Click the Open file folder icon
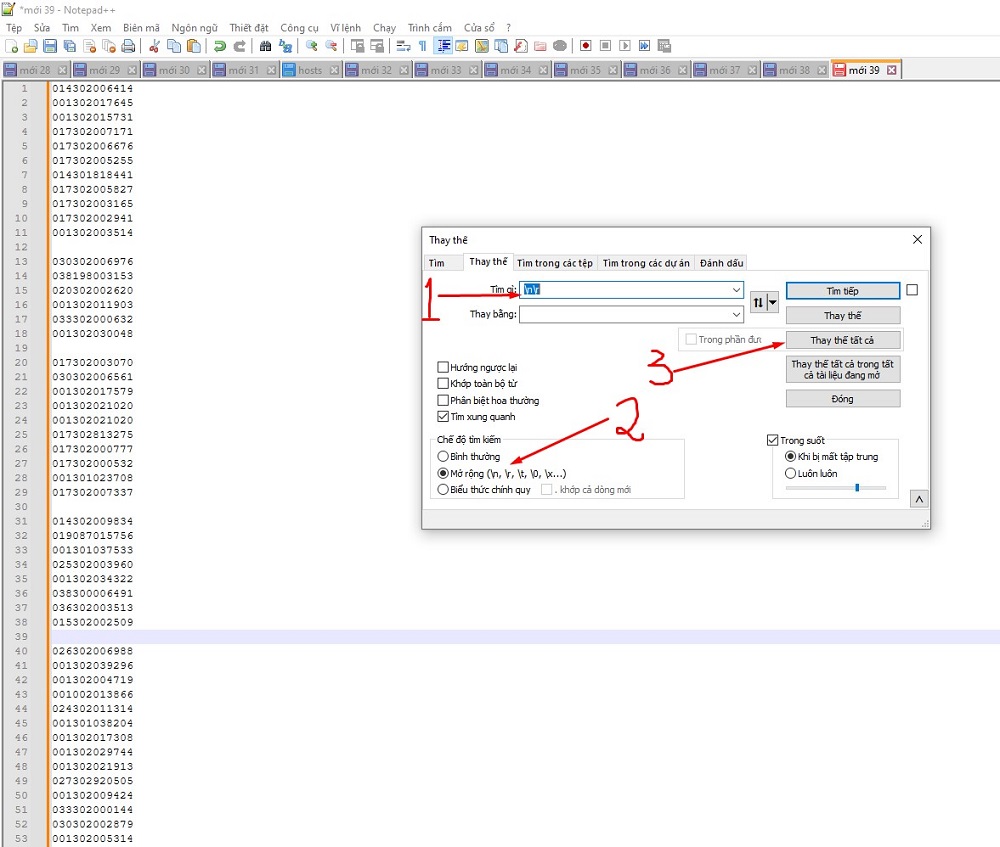The height and width of the screenshot is (847, 1000). click(31, 46)
